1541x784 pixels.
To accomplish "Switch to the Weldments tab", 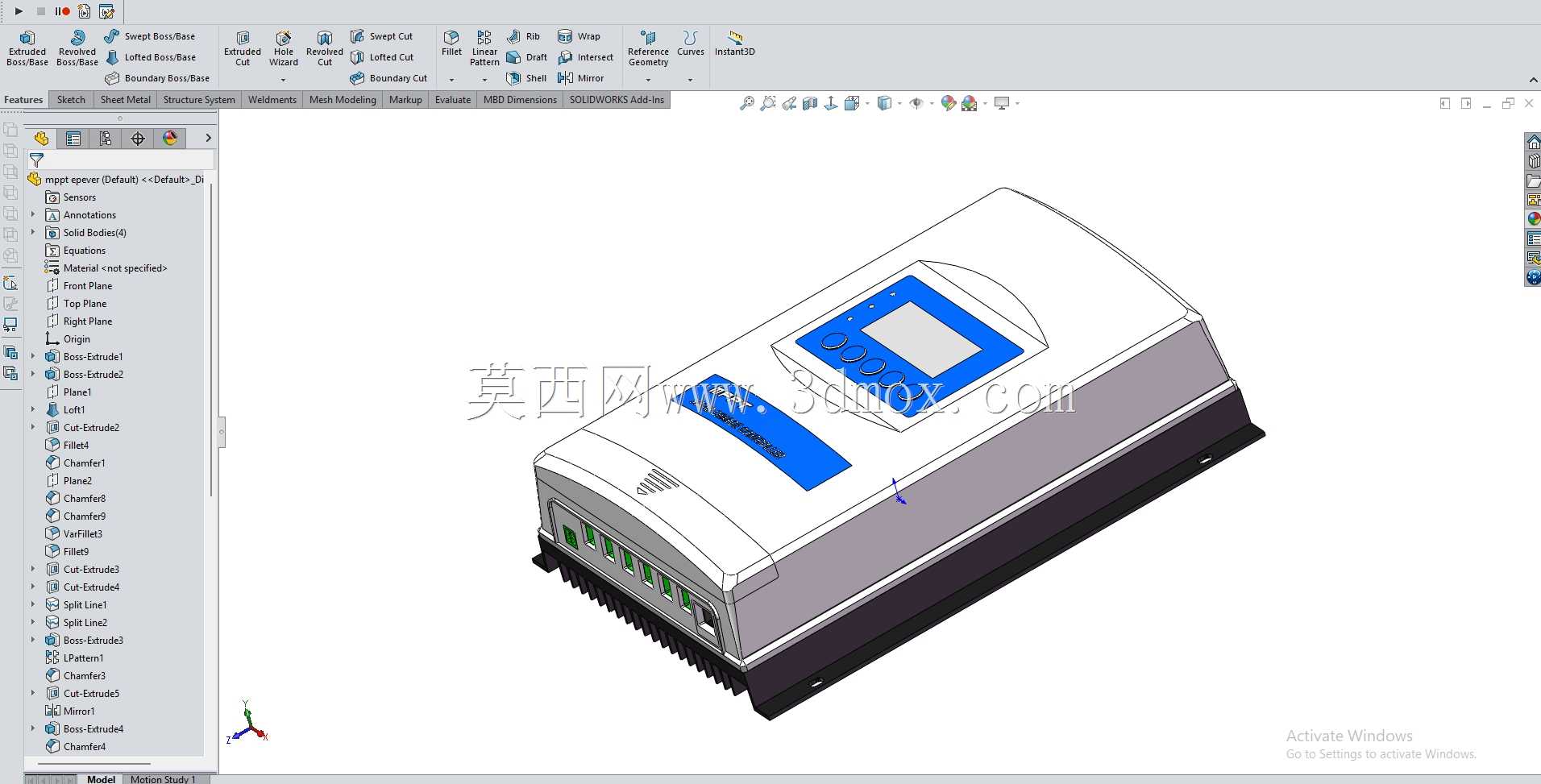I will [272, 100].
